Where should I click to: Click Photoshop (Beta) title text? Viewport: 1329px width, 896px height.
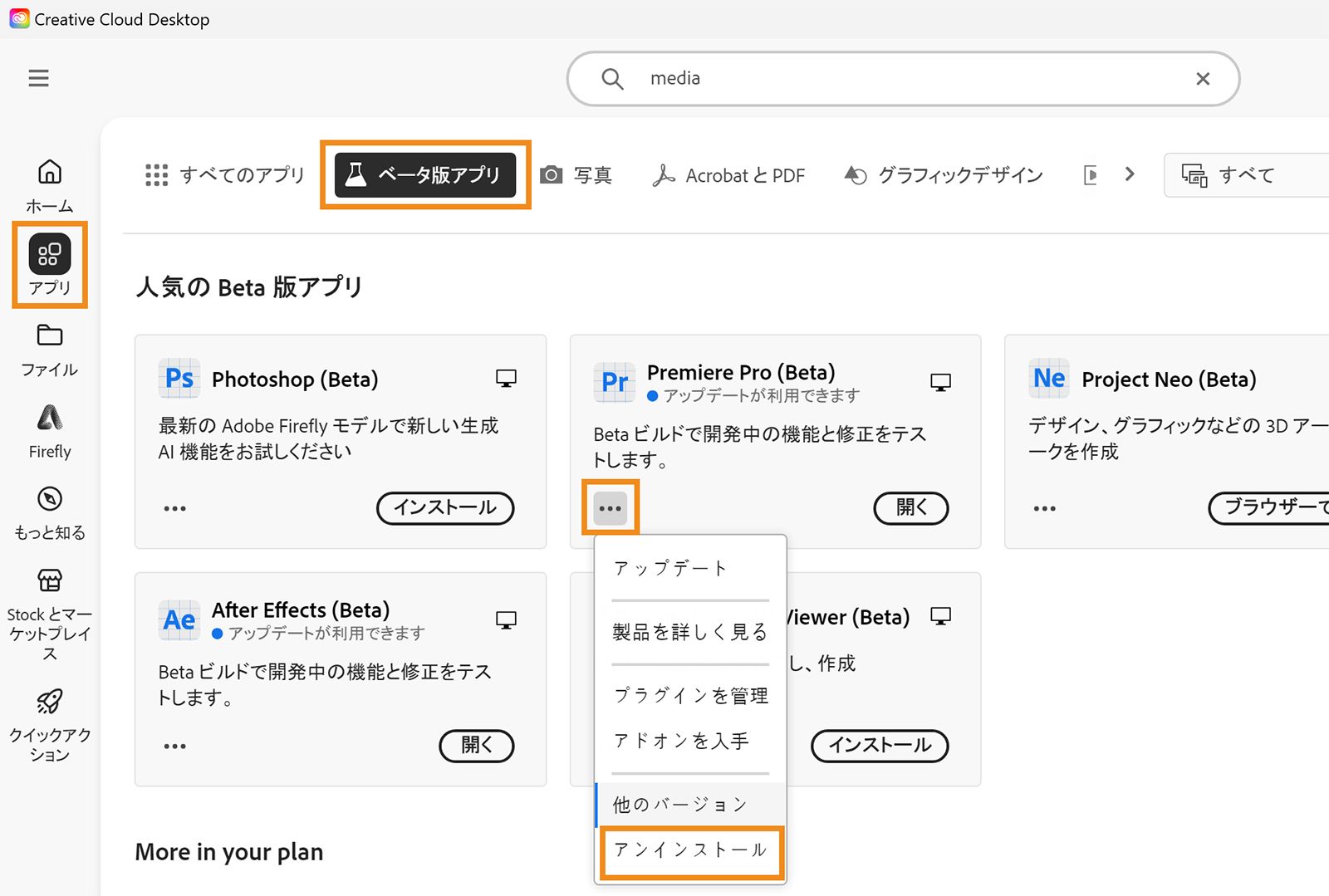click(295, 379)
